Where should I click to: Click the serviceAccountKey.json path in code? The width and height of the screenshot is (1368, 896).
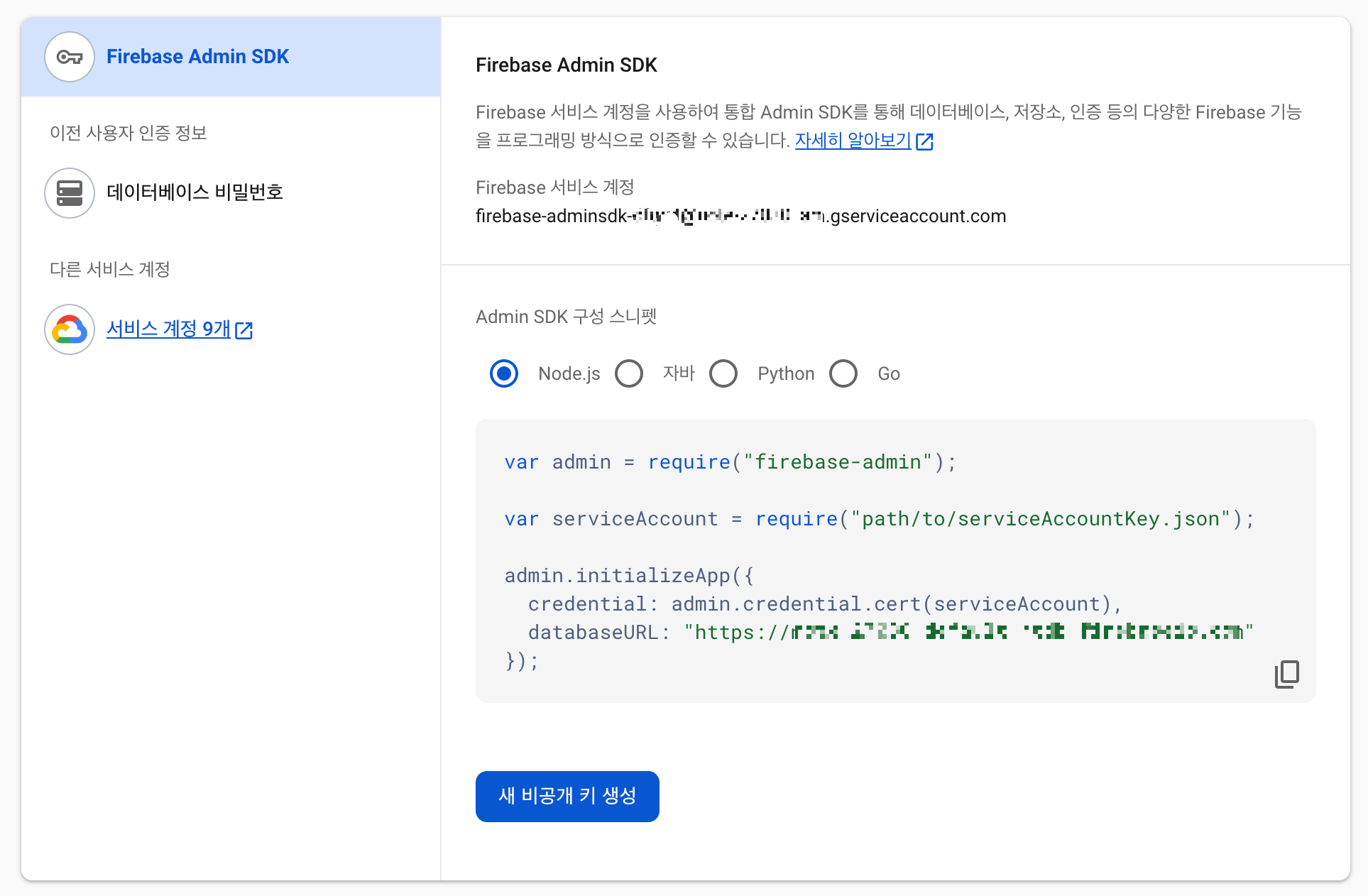(x=1040, y=519)
